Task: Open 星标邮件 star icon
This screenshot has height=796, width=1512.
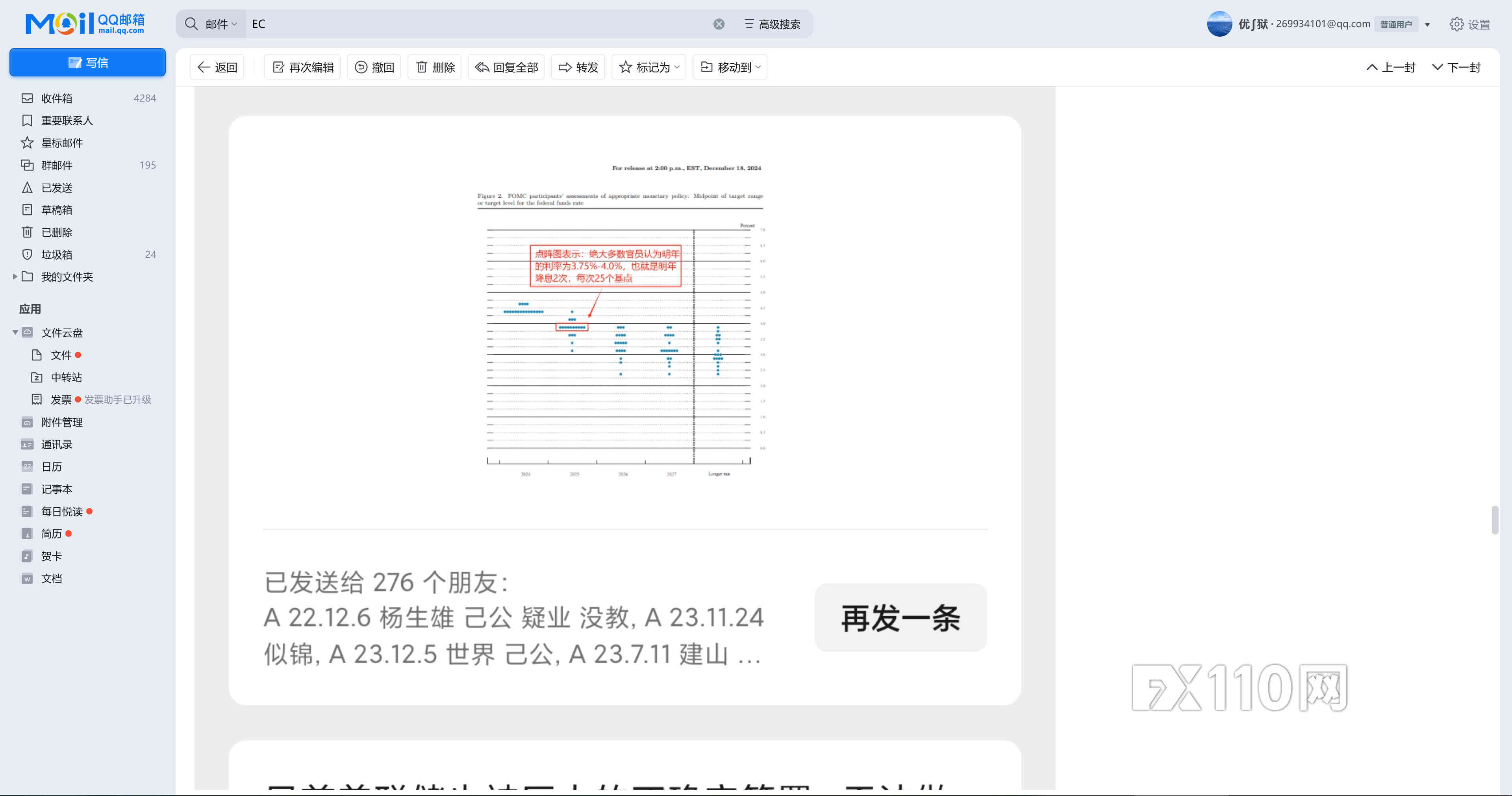Action: pyautogui.click(x=27, y=143)
